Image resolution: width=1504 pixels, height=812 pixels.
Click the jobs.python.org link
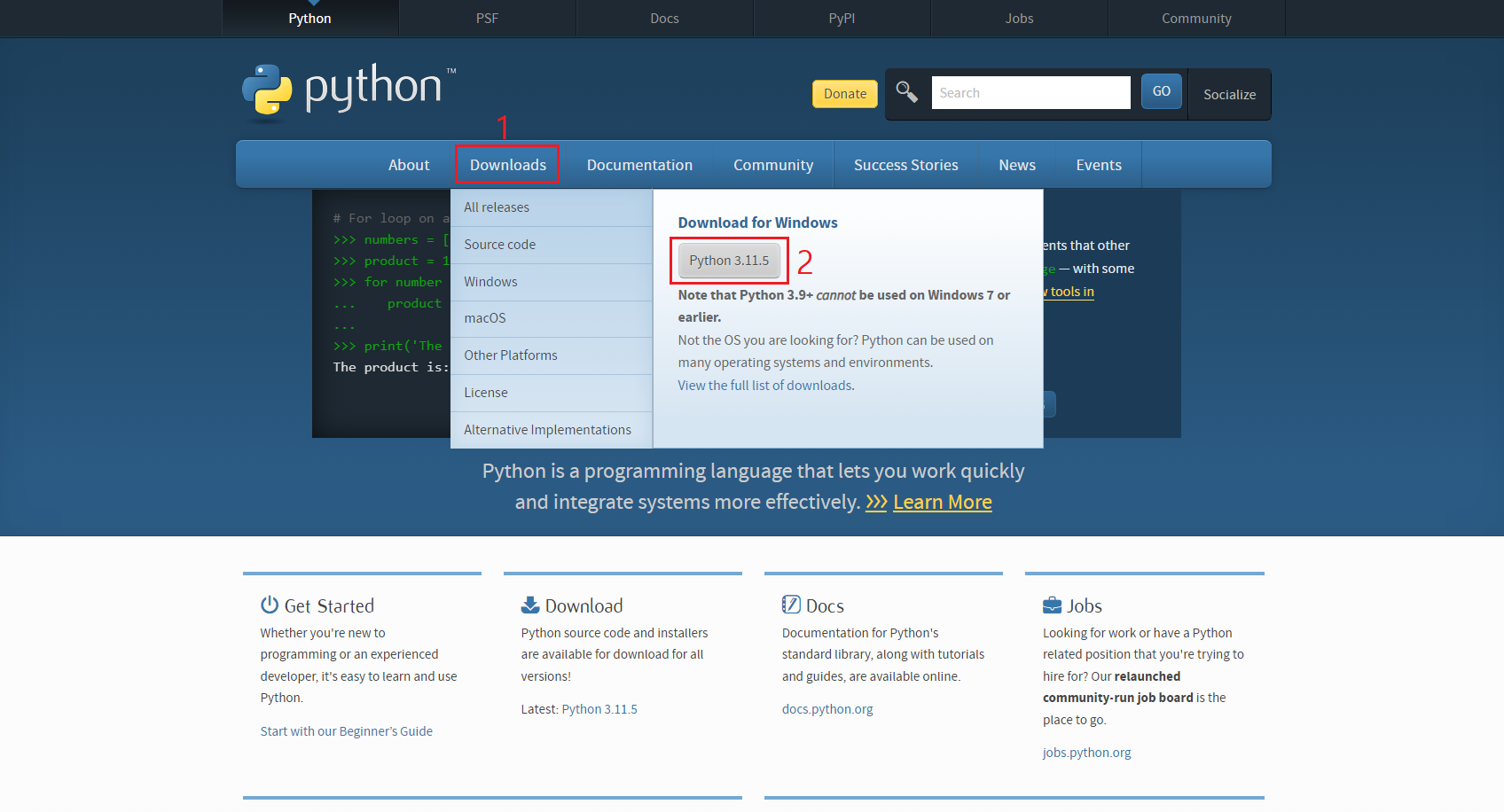tap(1087, 753)
